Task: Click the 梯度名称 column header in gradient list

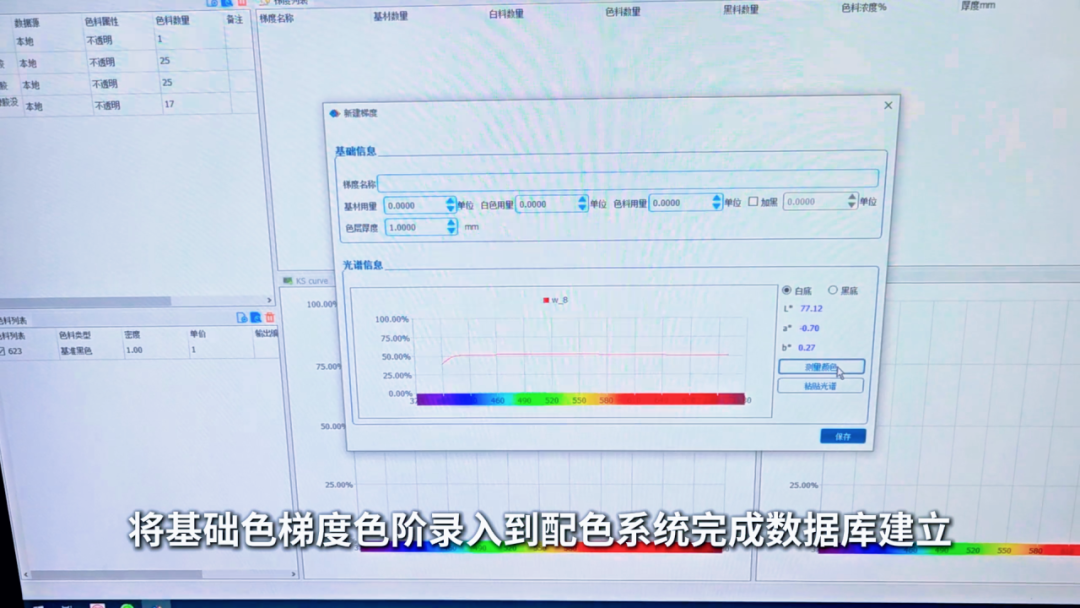Action: pos(277,19)
